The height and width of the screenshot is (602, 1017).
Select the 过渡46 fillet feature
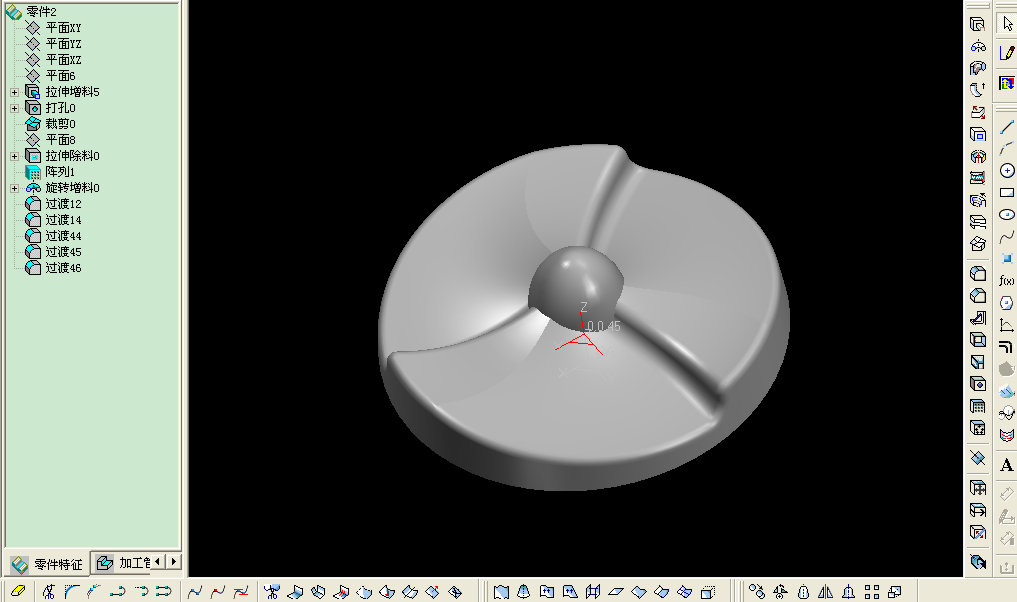[63, 268]
